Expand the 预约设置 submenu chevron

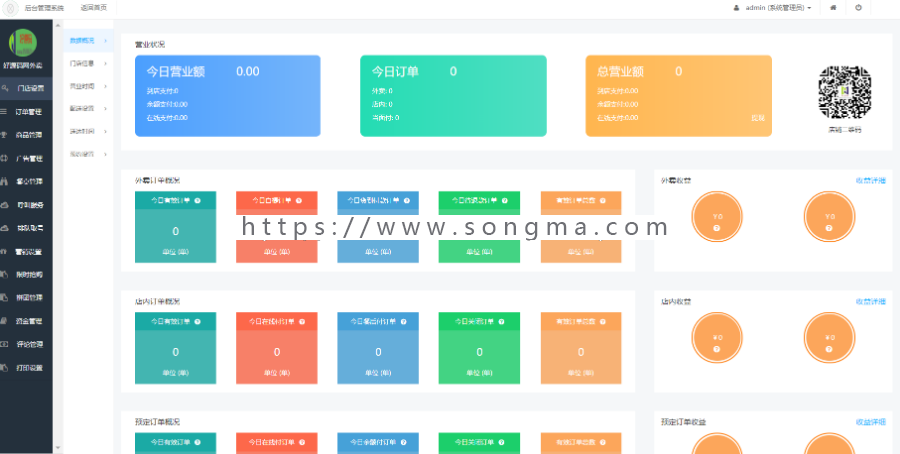tap(106, 154)
